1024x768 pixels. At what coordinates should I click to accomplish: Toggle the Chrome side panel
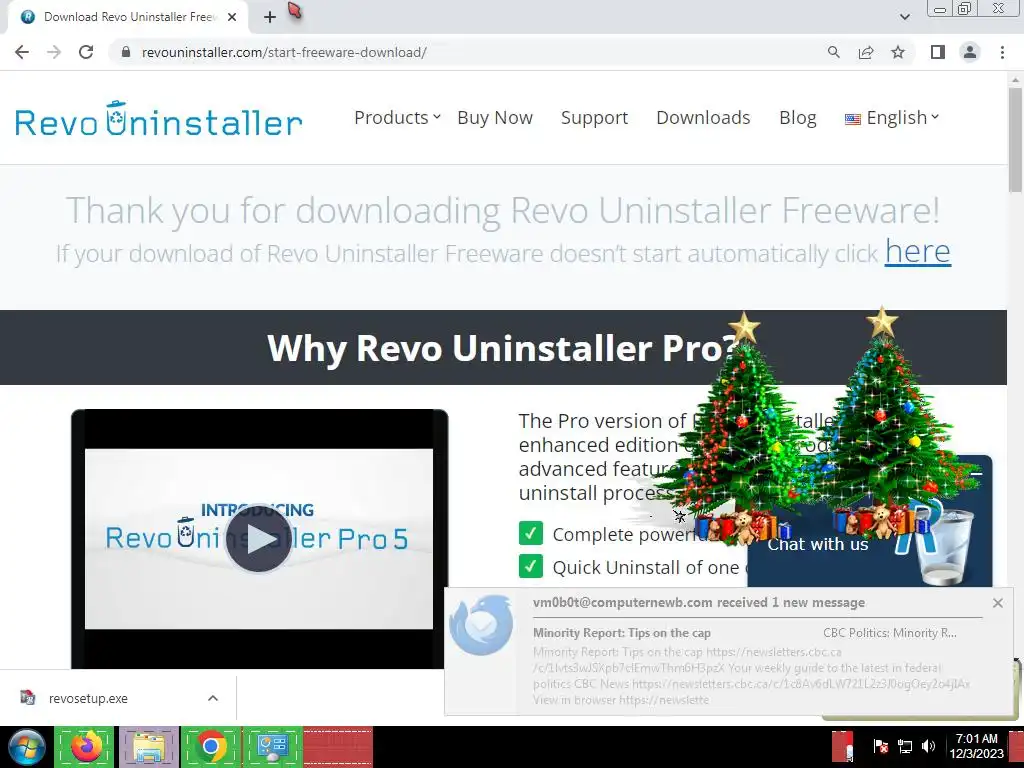point(938,52)
